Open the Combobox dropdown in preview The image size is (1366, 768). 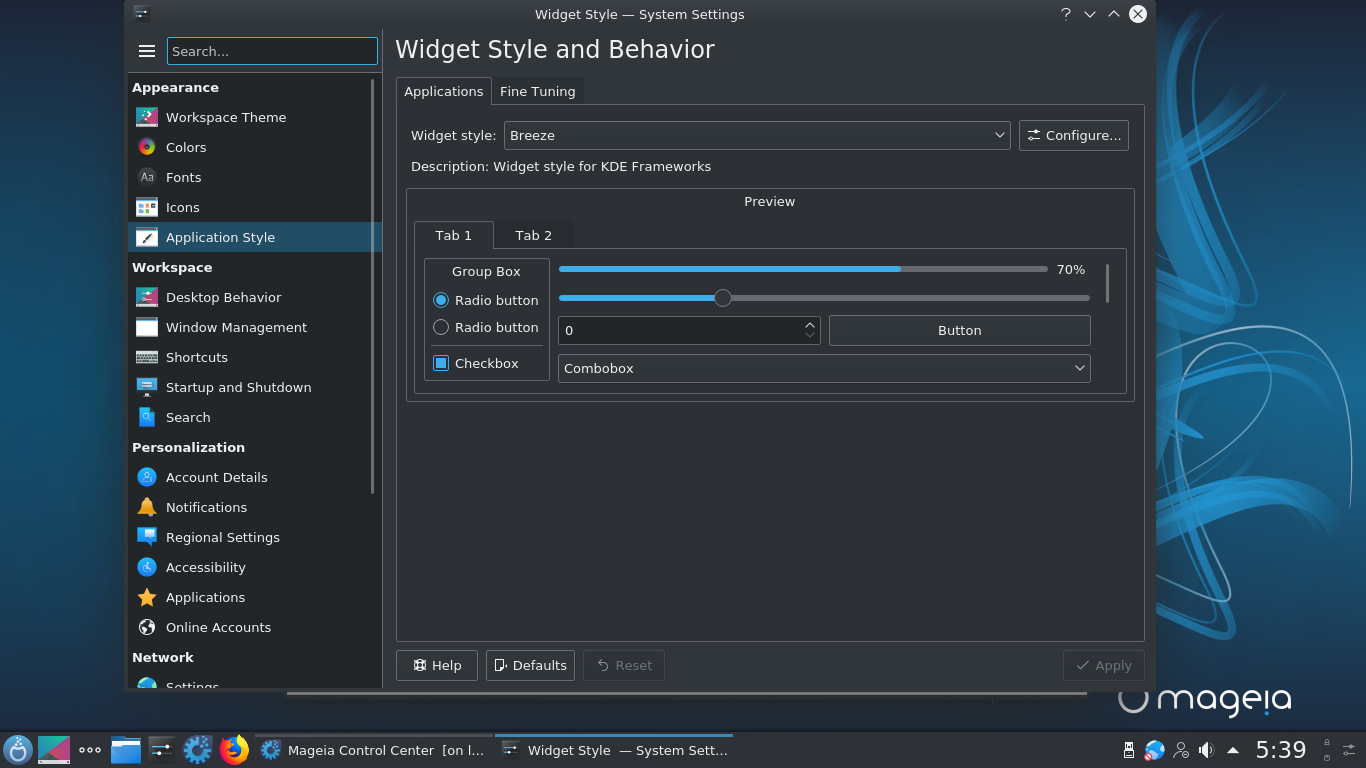coord(824,368)
